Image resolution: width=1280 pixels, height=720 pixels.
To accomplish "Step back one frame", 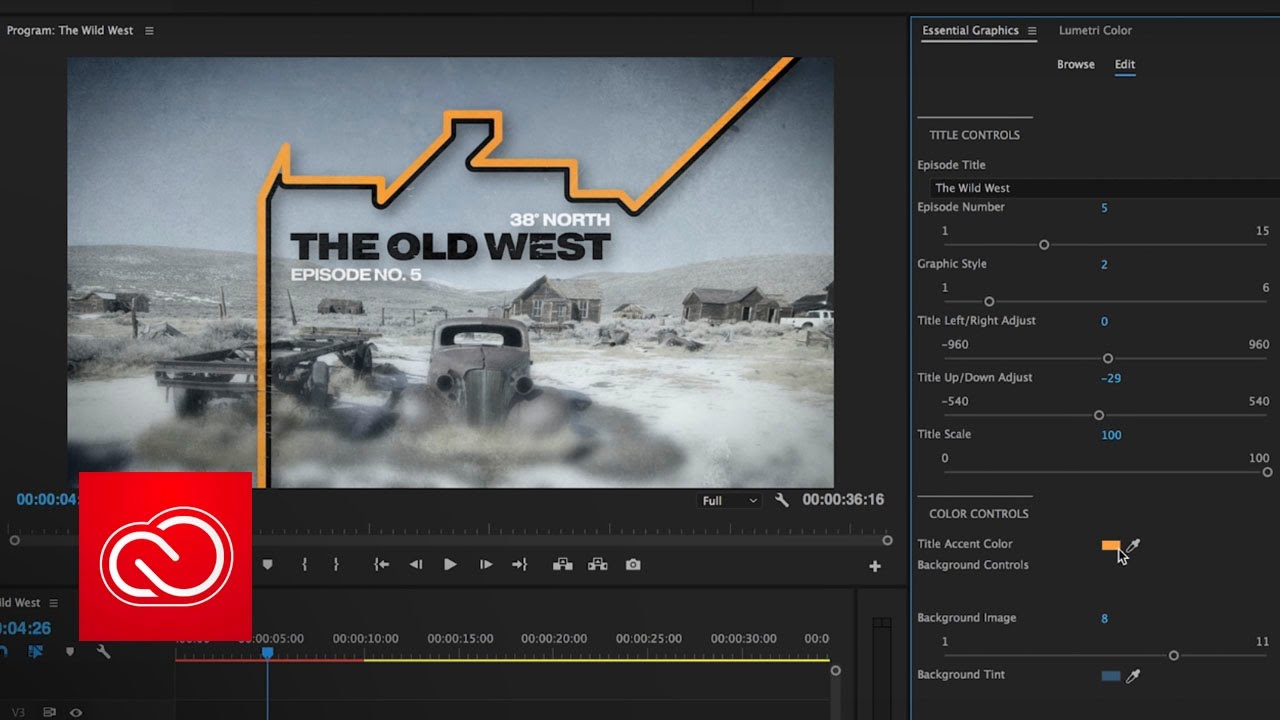I will (416, 565).
